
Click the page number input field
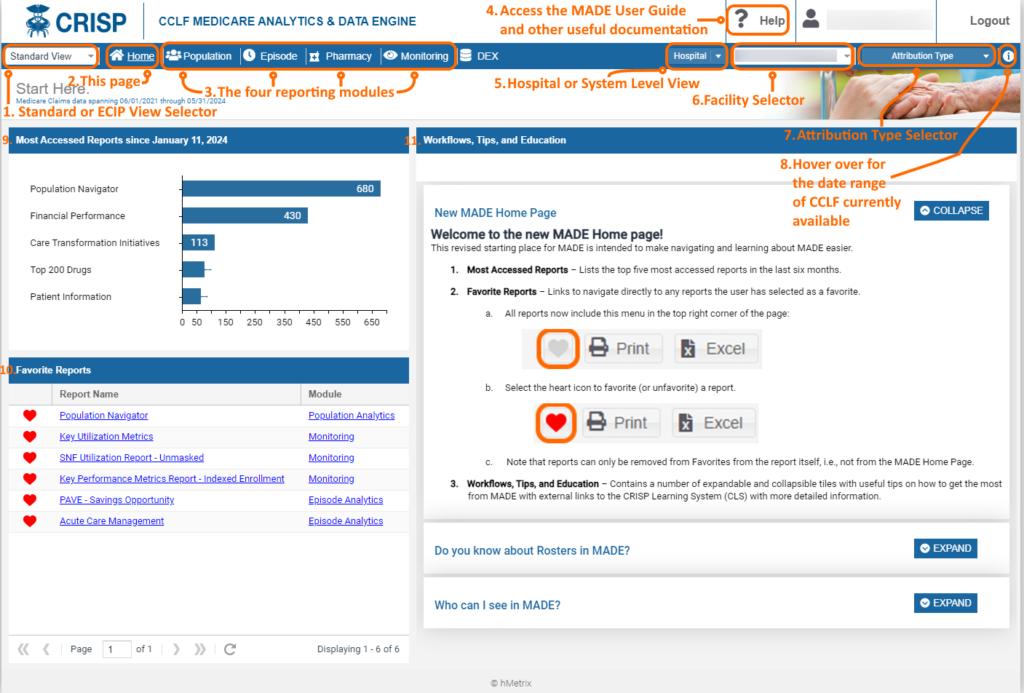[x=117, y=649]
